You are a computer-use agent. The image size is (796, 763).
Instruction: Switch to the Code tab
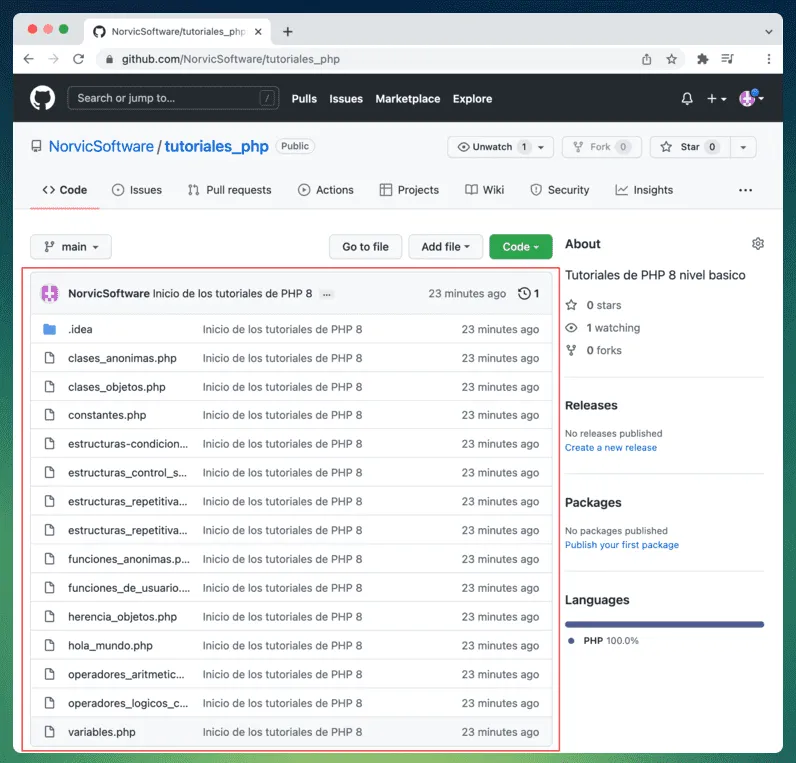[64, 190]
